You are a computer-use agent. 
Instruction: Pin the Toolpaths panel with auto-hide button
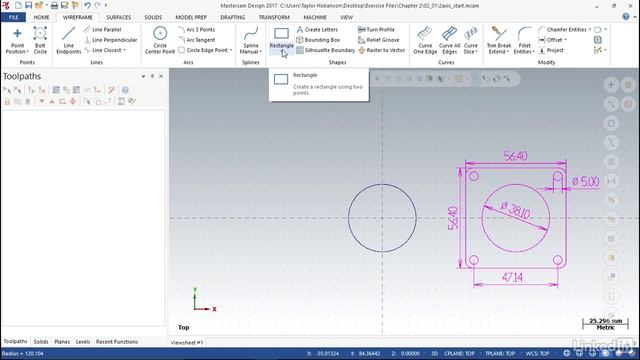click(x=152, y=76)
